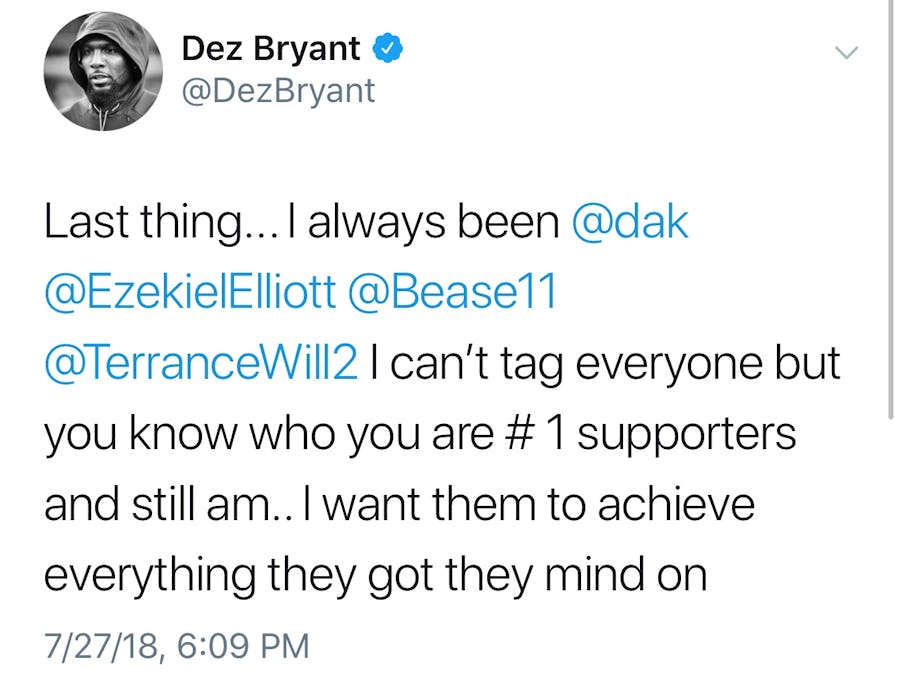Open the @DezBryant handle link
This screenshot has height=684, width=900.
(x=279, y=91)
